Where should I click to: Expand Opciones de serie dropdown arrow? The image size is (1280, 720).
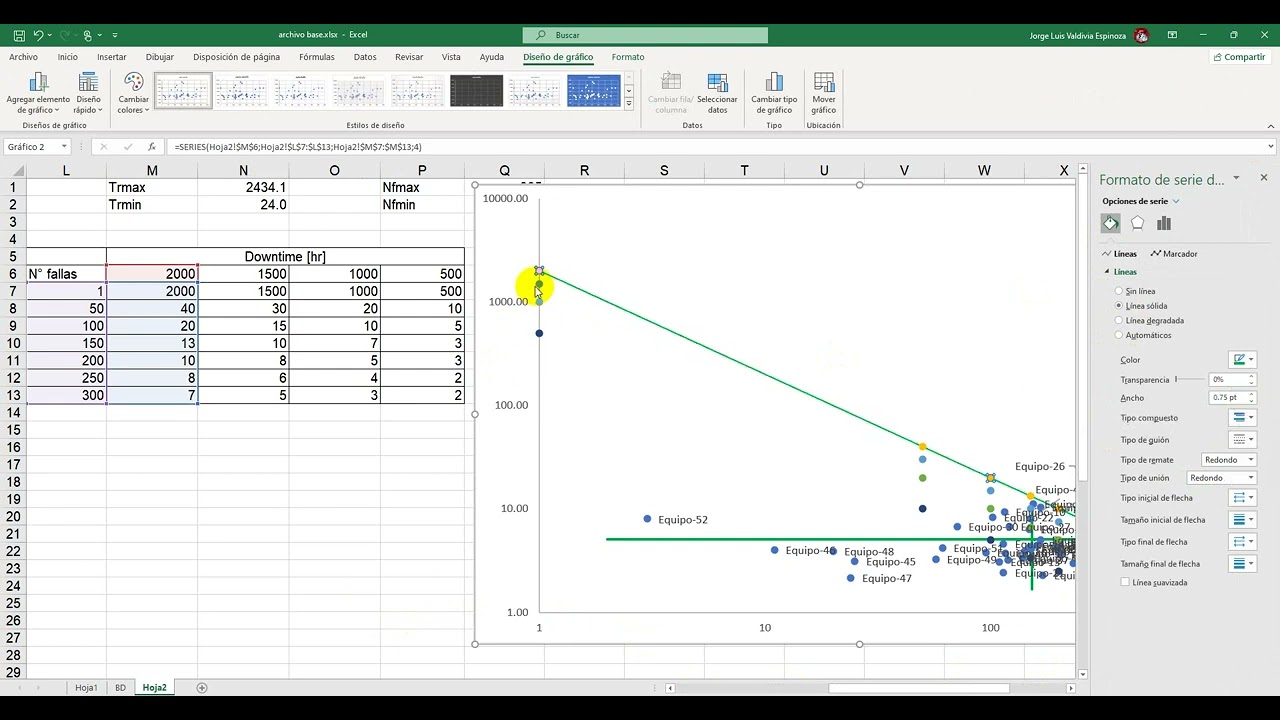tap(1176, 202)
